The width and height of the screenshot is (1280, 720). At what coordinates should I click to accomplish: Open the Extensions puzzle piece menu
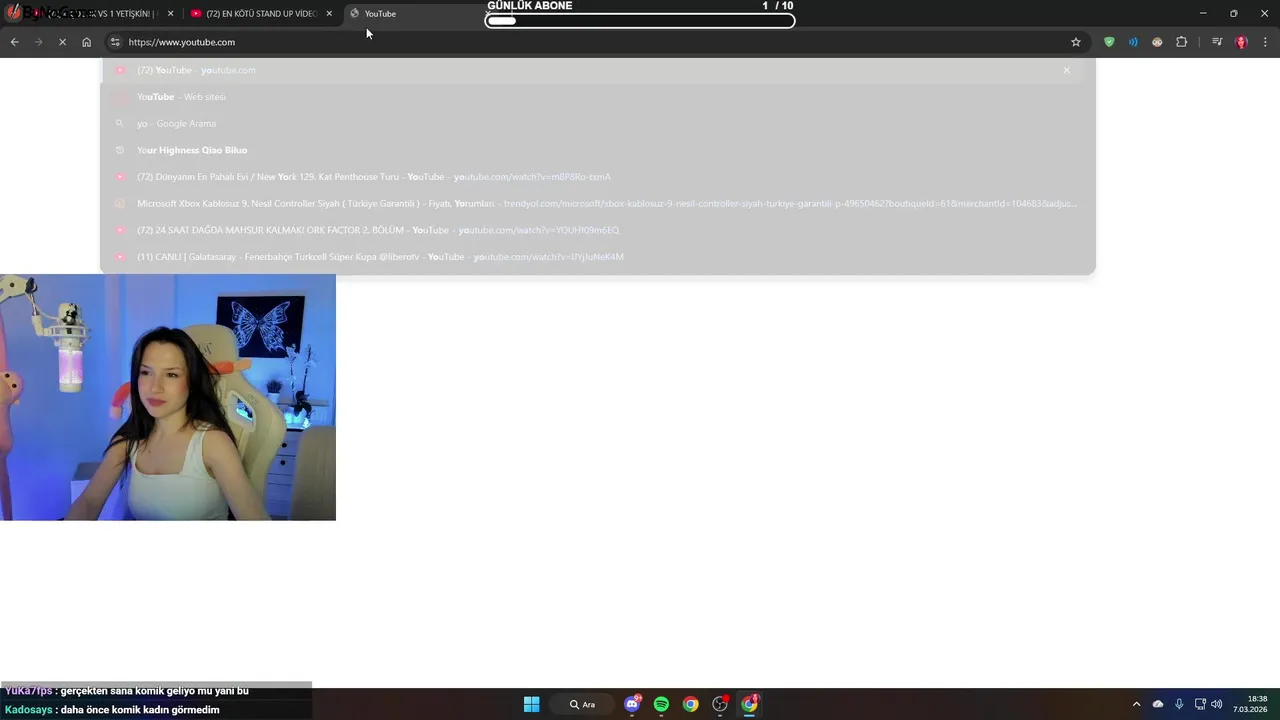pyautogui.click(x=1182, y=42)
